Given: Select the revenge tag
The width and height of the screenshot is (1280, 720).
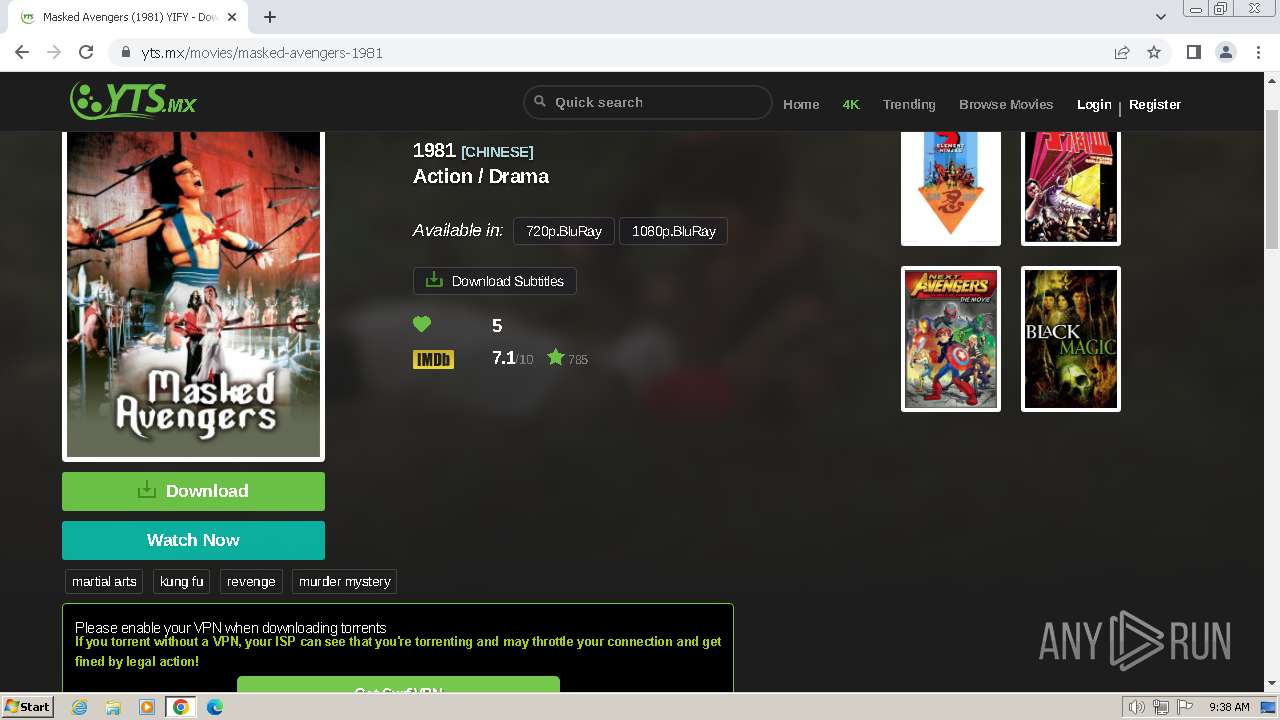Looking at the screenshot, I should [251, 582].
